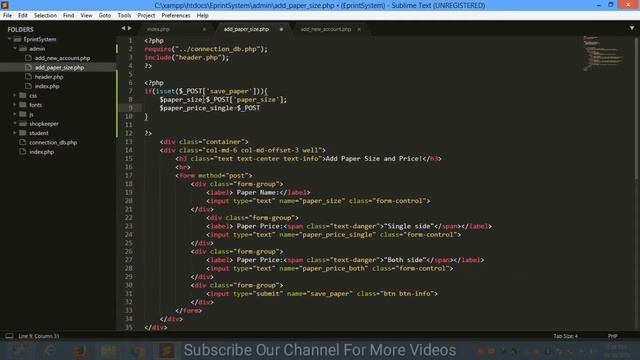
Task: Click $paper_price_single on line 9
Action: pos(196,108)
